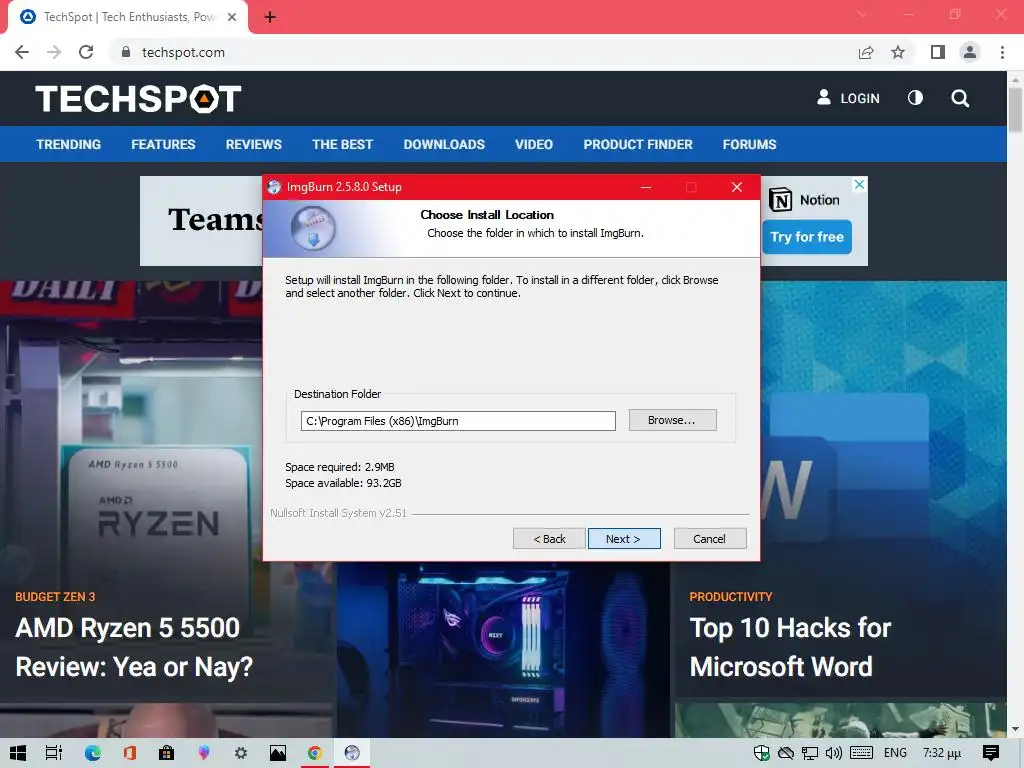Screen dimensions: 1024x768
Task: Open clock showing 7:32
Action: (x=942, y=753)
